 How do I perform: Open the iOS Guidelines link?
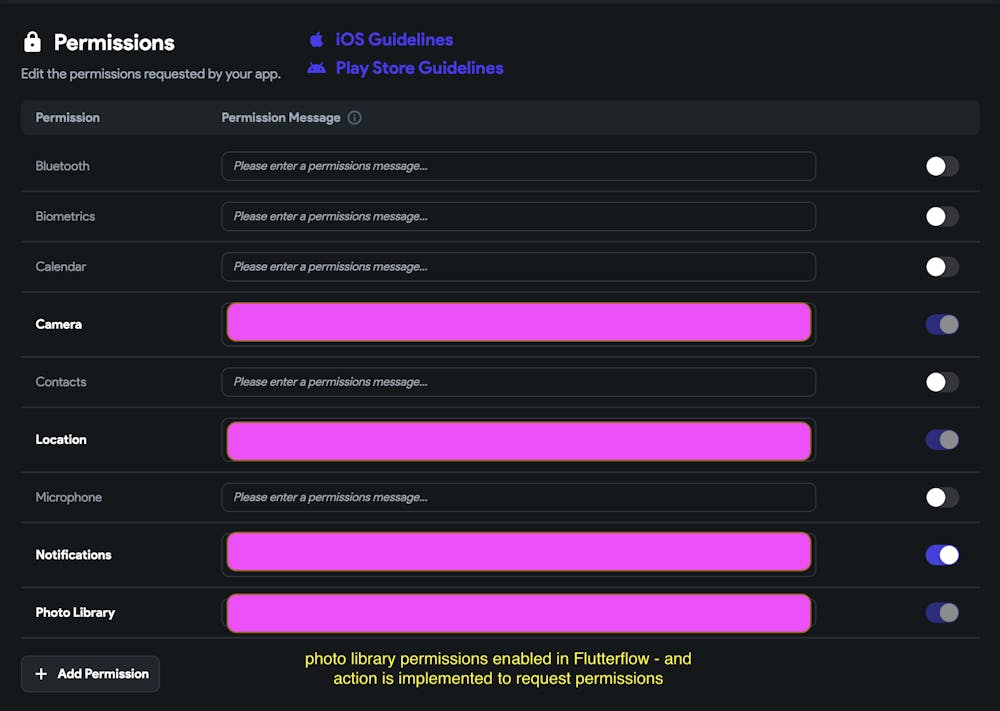pos(394,40)
